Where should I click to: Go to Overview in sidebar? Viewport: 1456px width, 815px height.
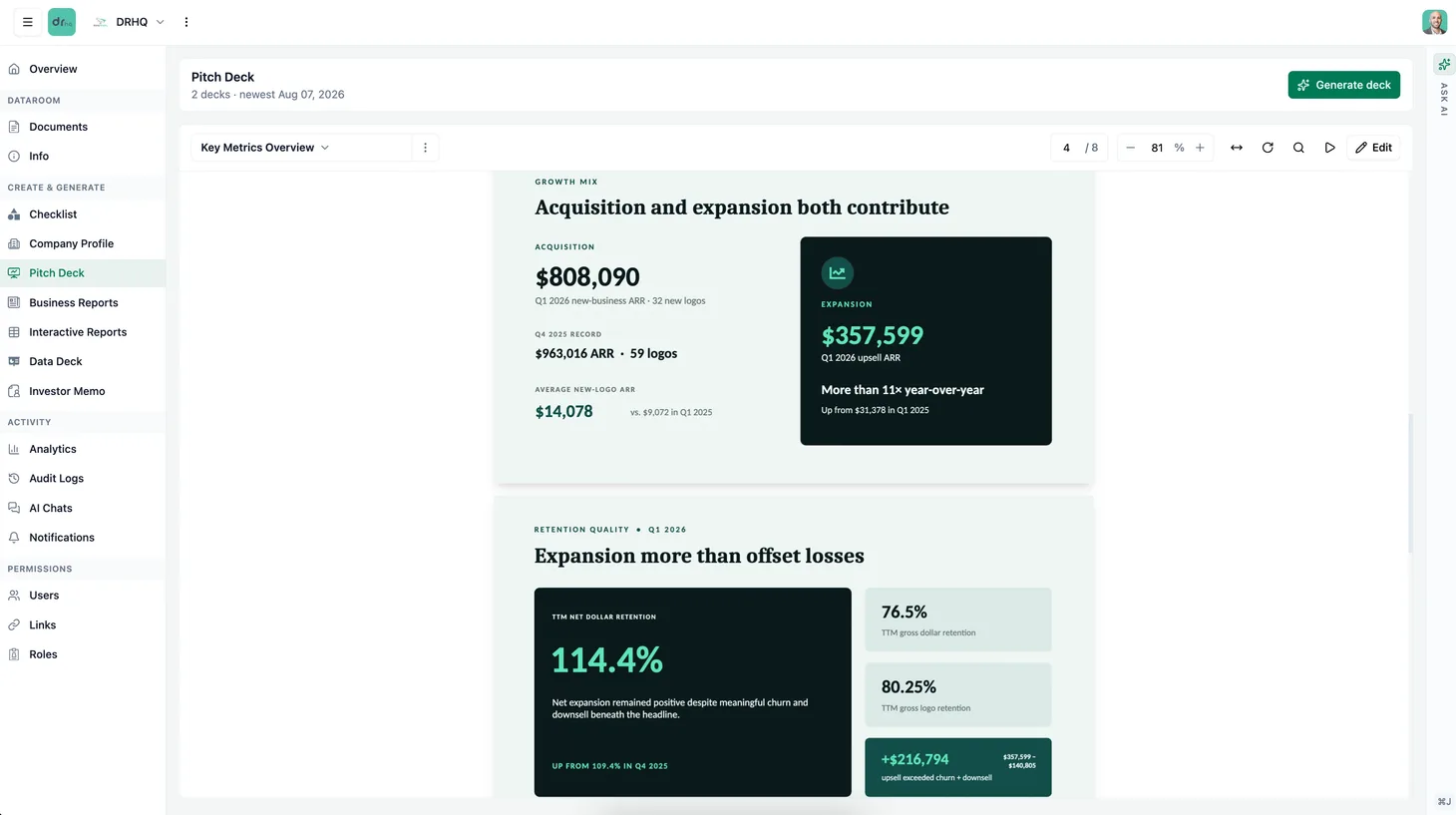pos(53,69)
